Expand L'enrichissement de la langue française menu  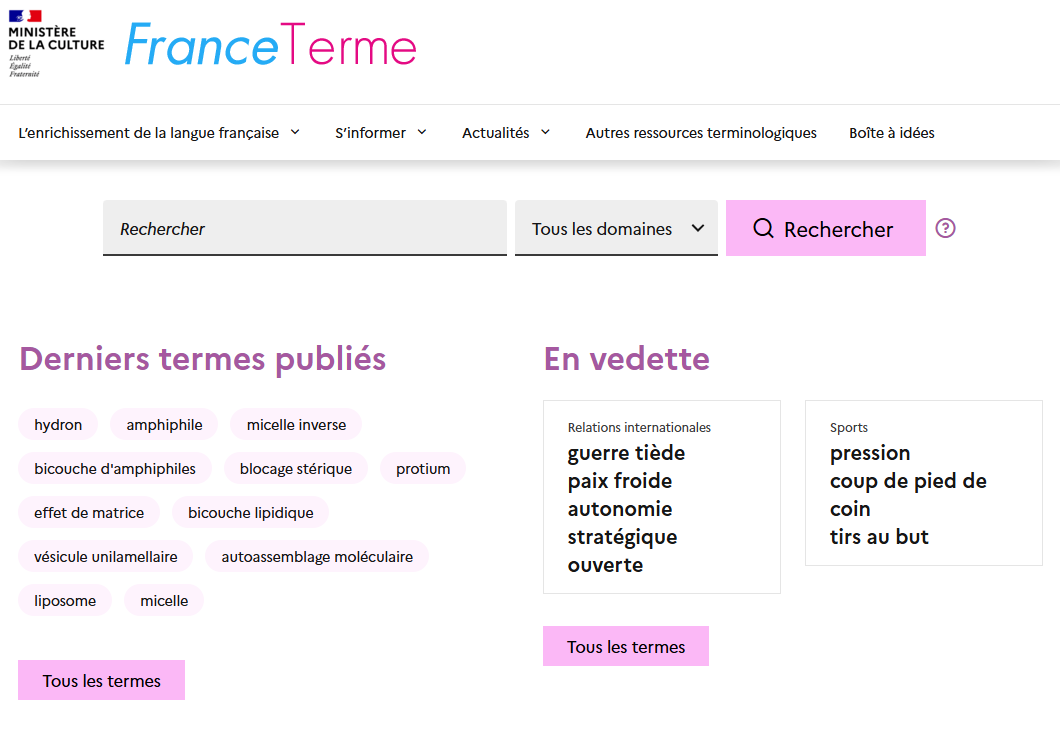(x=159, y=133)
